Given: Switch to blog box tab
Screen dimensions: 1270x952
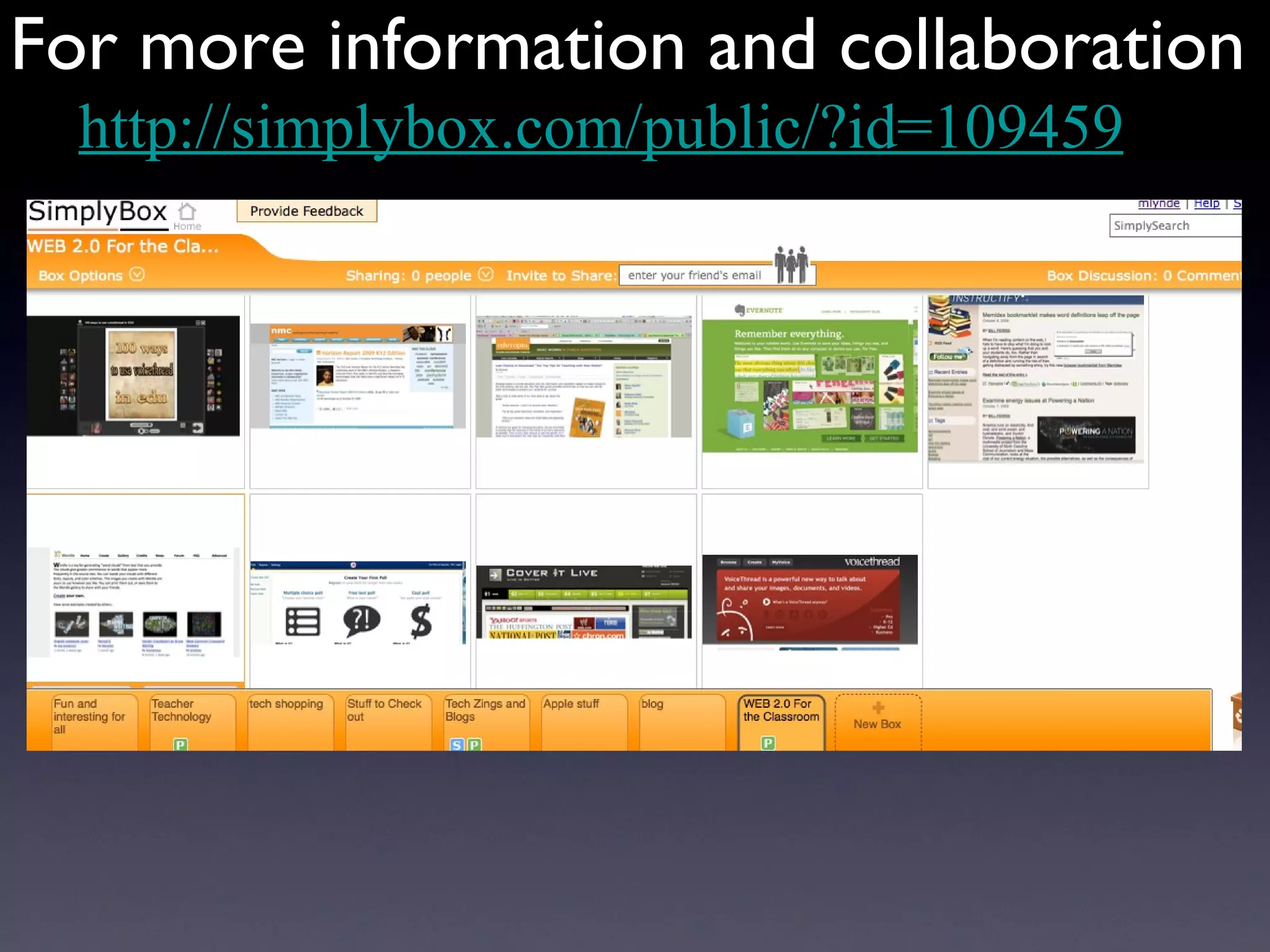Looking at the screenshot, I should click(x=682, y=722).
